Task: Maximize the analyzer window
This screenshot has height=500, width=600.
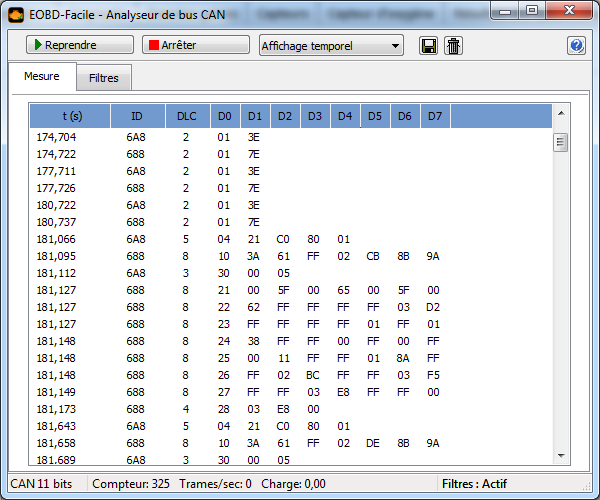Action: coord(532,10)
